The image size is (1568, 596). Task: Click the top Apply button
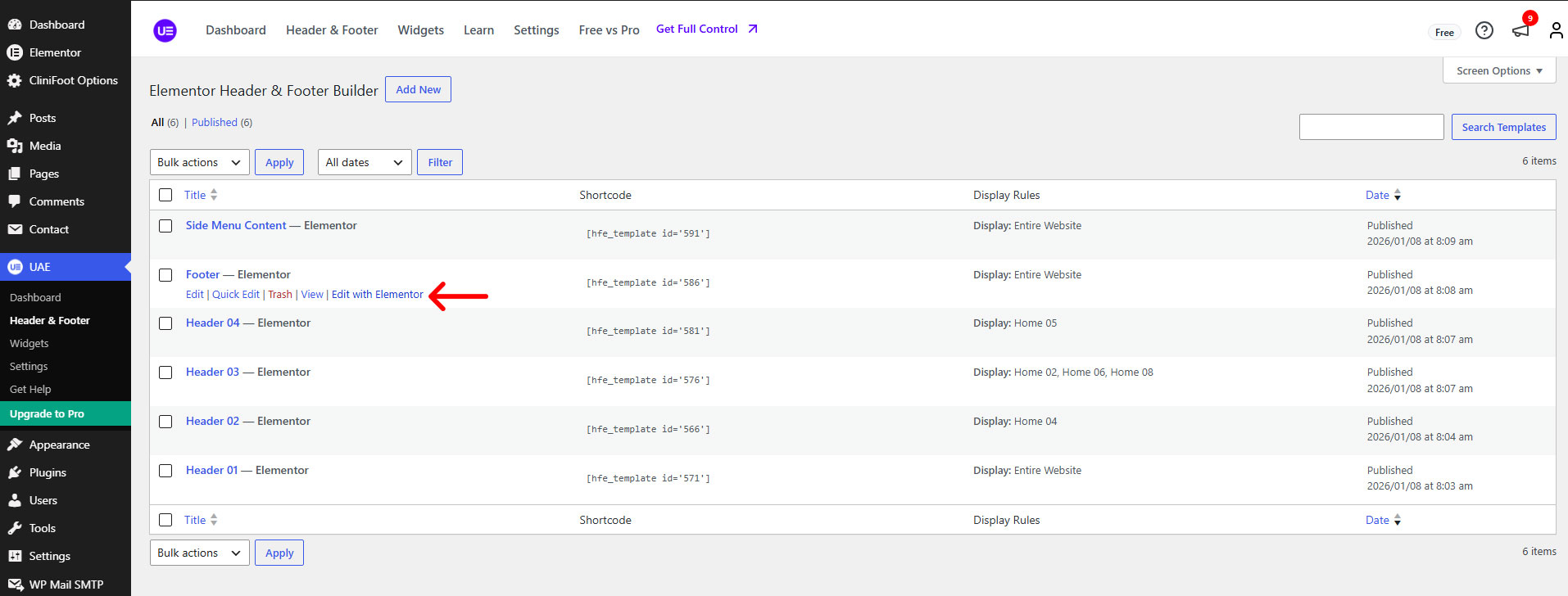279,162
